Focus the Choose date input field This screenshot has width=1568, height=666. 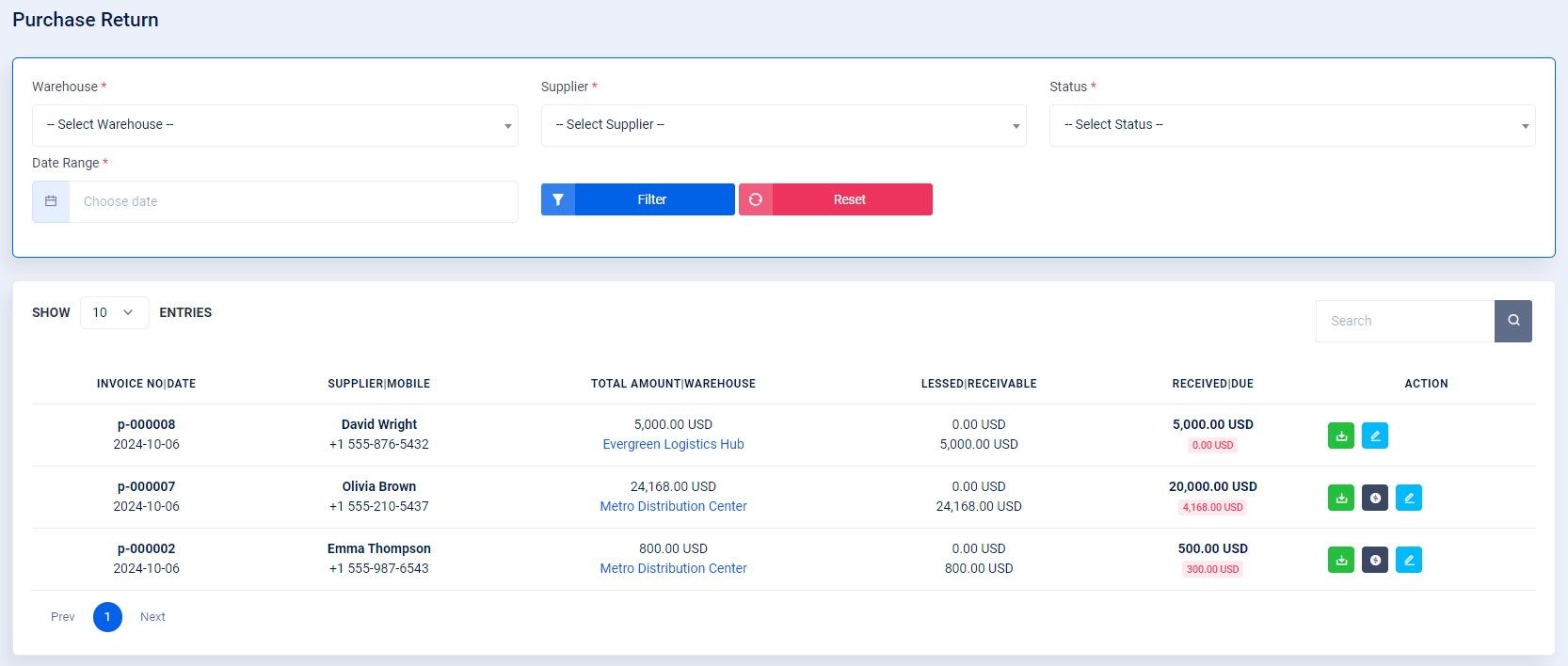coord(293,201)
